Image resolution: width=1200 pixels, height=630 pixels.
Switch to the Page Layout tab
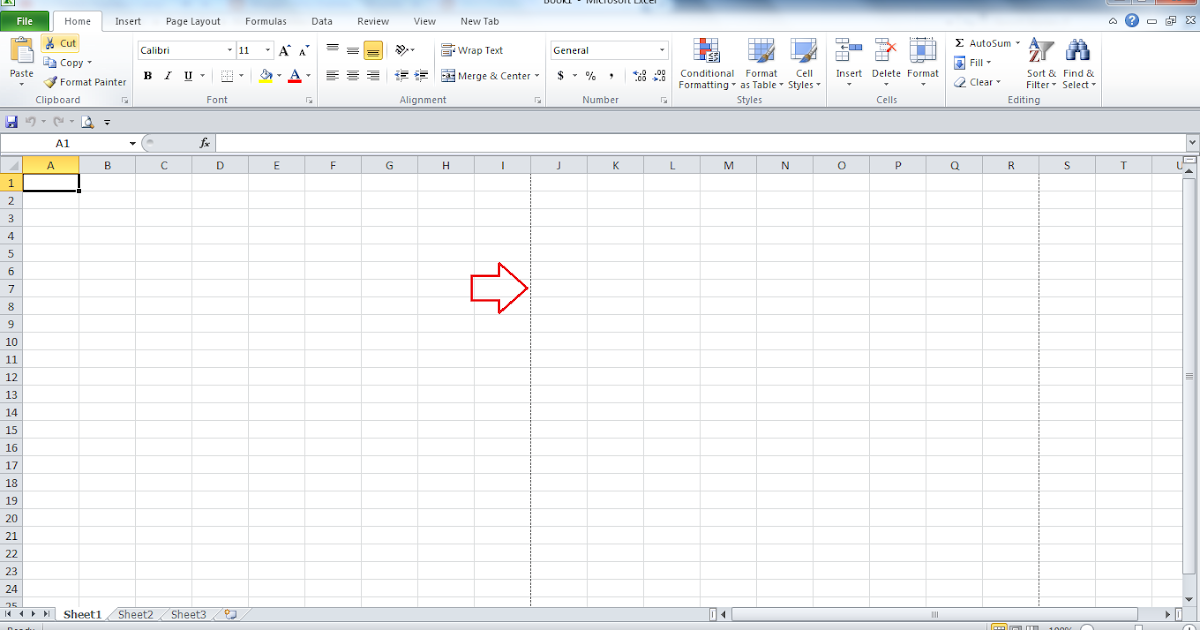click(x=193, y=21)
